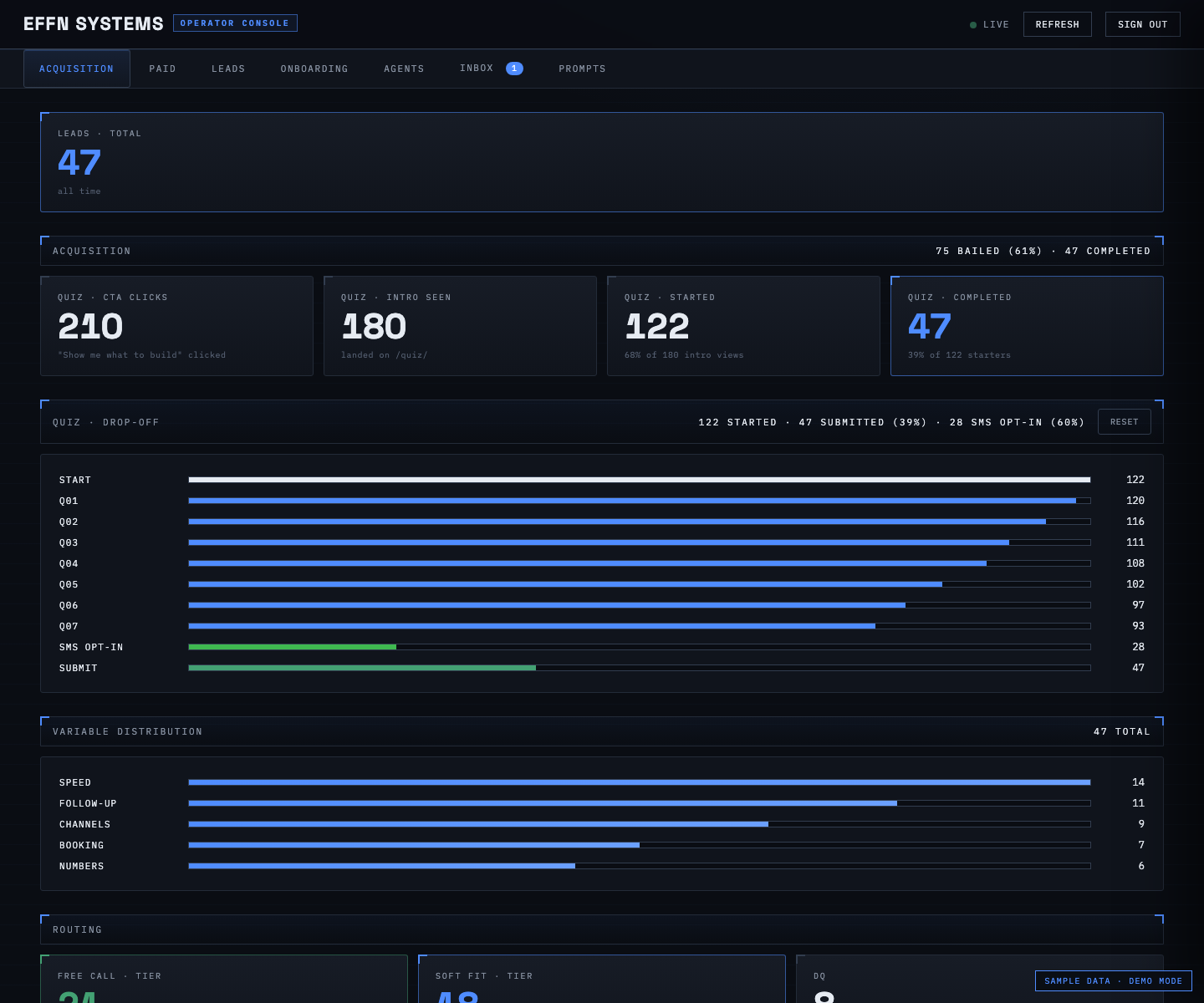
Task: Click the Start row value 122
Action: pyautogui.click(x=1135, y=480)
